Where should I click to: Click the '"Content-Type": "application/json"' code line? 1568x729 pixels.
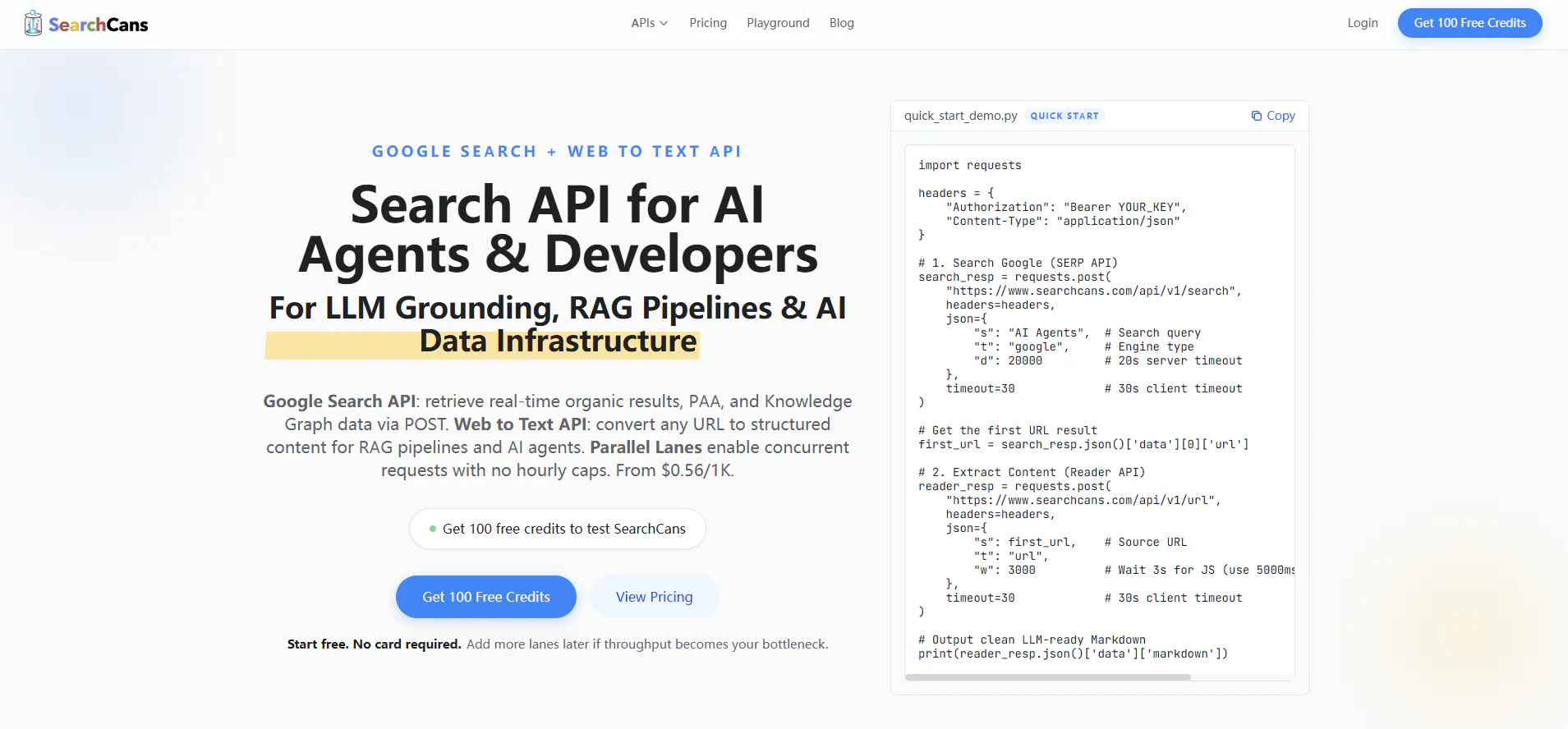[1063, 221]
